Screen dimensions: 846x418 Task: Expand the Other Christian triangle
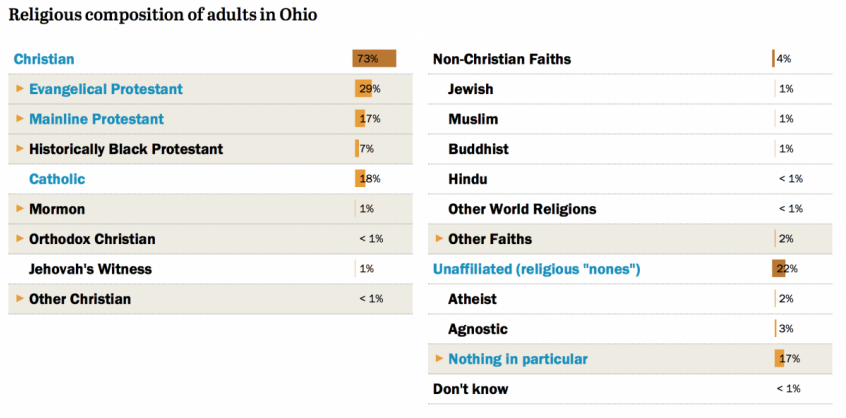pyautogui.click(x=20, y=299)
